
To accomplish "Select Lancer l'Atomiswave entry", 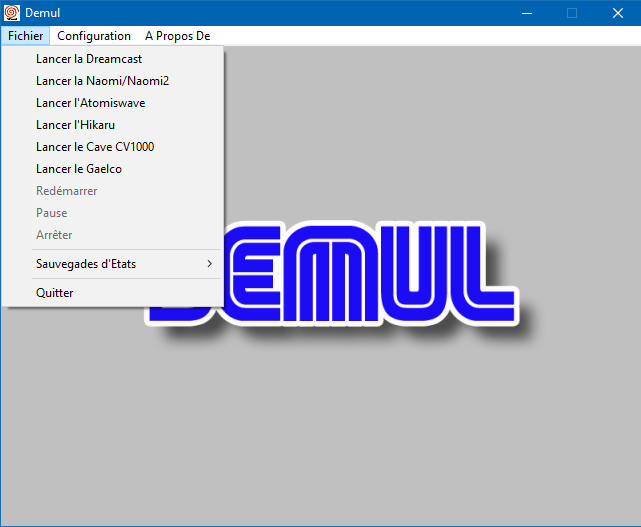I will coord(112,103).
